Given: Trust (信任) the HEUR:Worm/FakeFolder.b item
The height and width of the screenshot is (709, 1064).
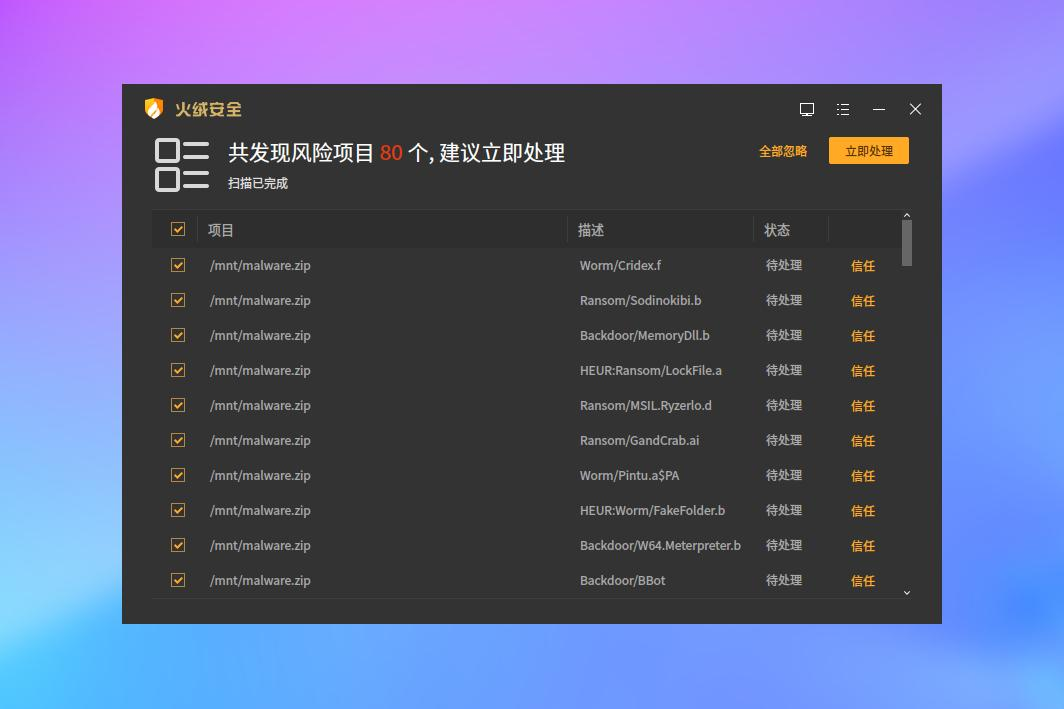Looking at the screenshot, I should [863, 511].
